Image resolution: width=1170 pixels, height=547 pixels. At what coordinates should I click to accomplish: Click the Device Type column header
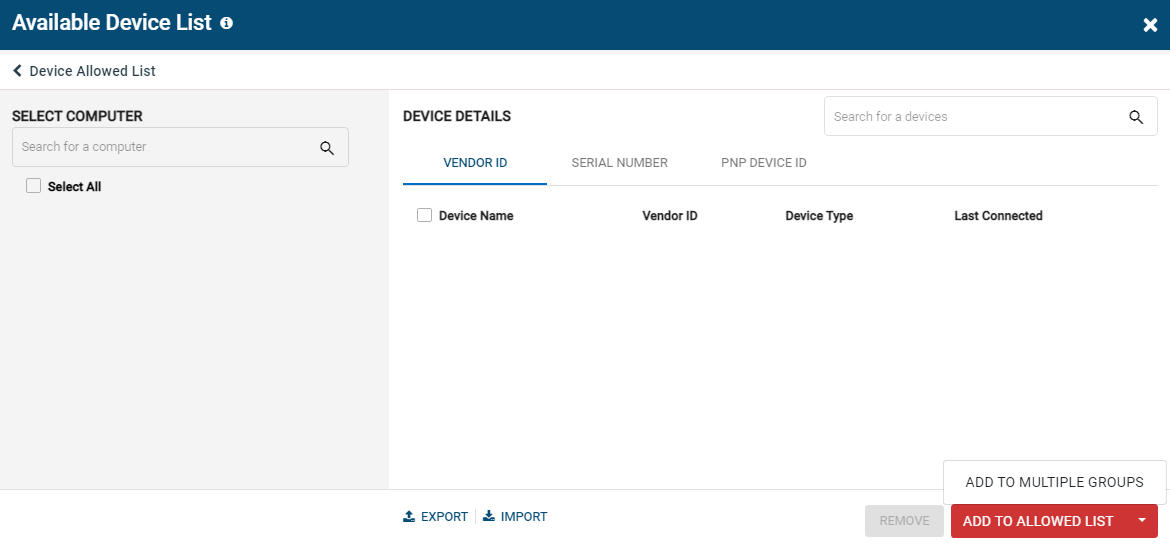click(x=819, y=216)
